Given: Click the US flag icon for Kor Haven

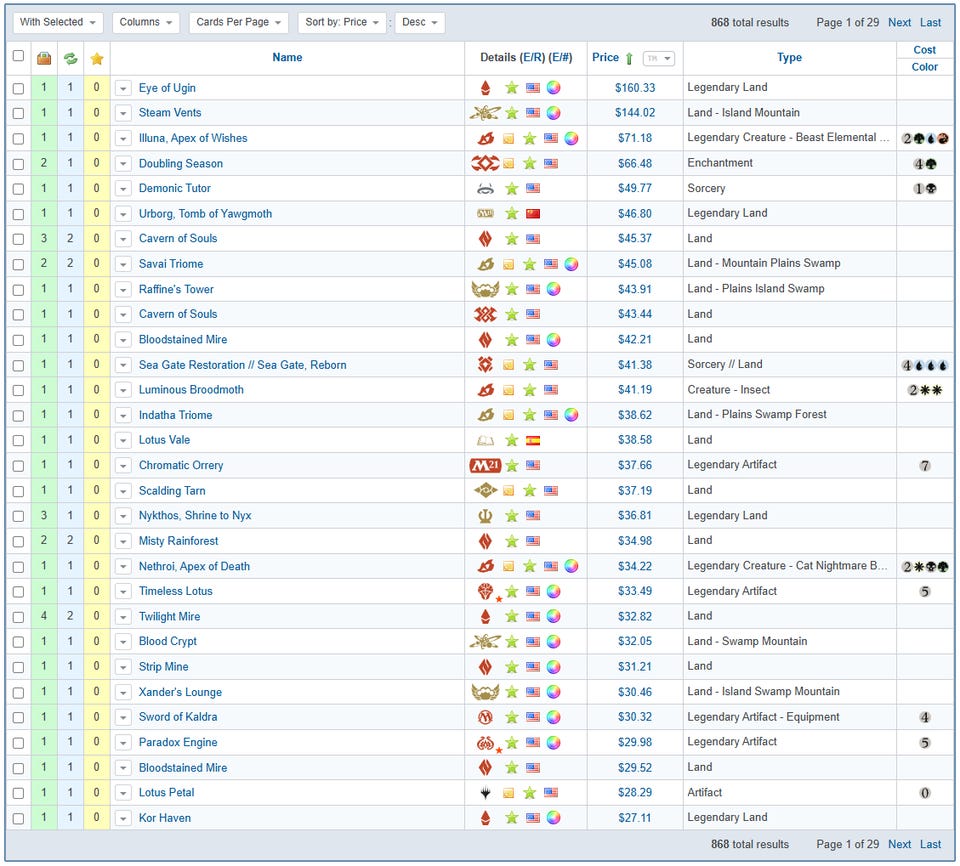Looking at the screenshot, I should point(533,818).
